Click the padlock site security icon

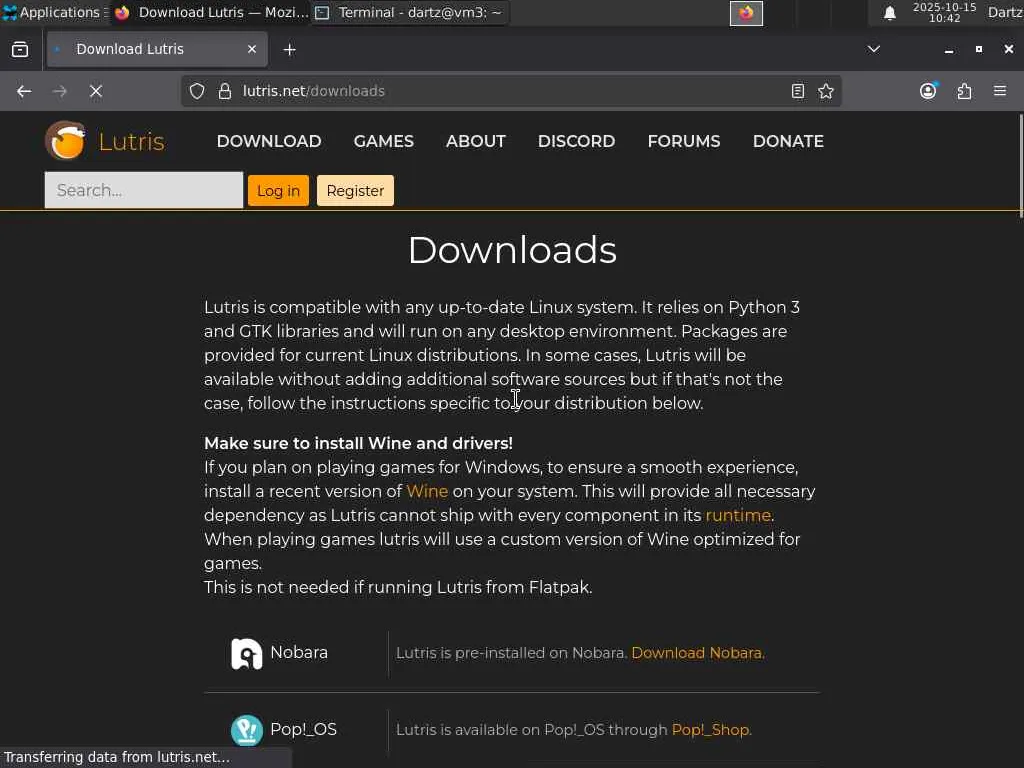pos(225,91)
